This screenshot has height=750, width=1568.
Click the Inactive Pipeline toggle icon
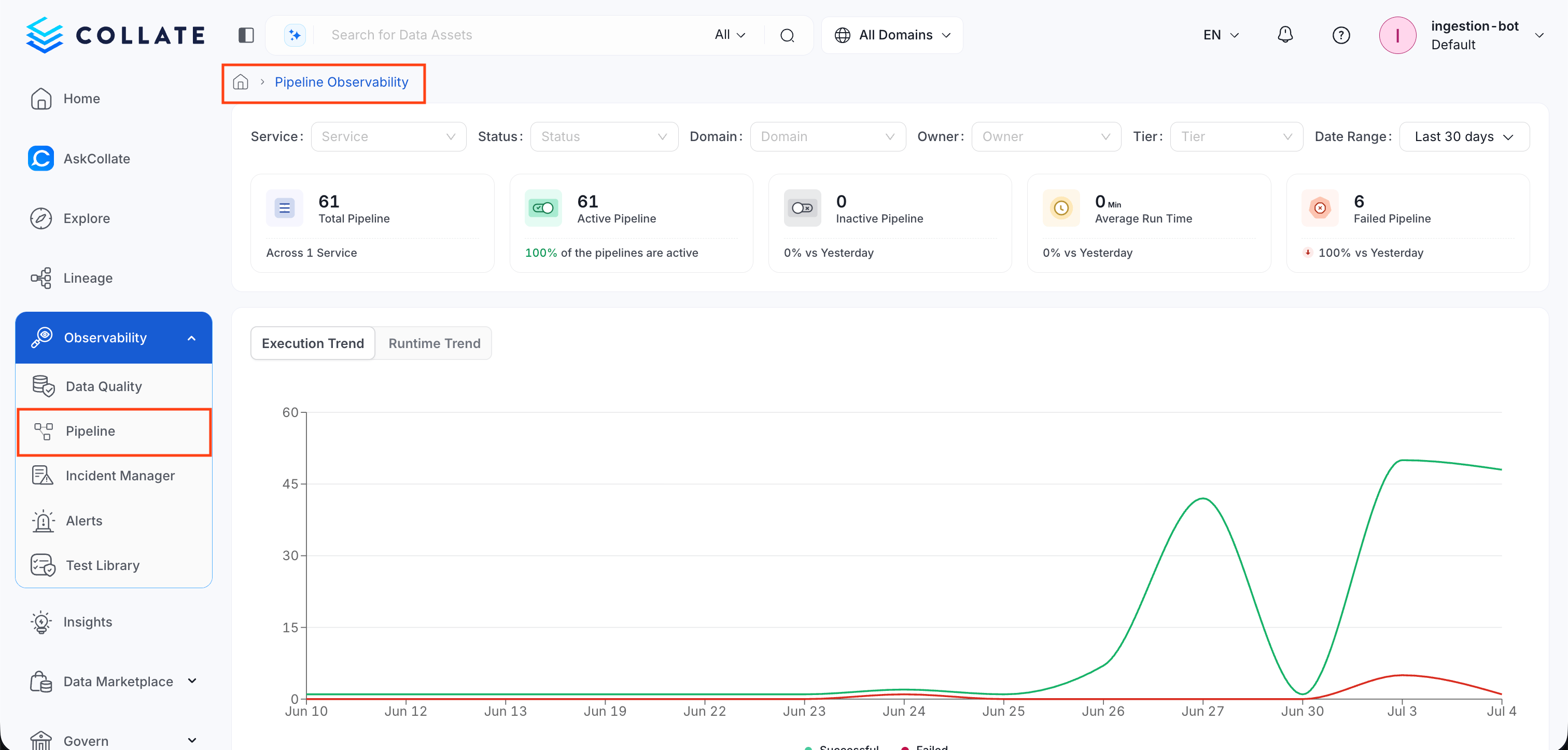click(x=802, y=208)
